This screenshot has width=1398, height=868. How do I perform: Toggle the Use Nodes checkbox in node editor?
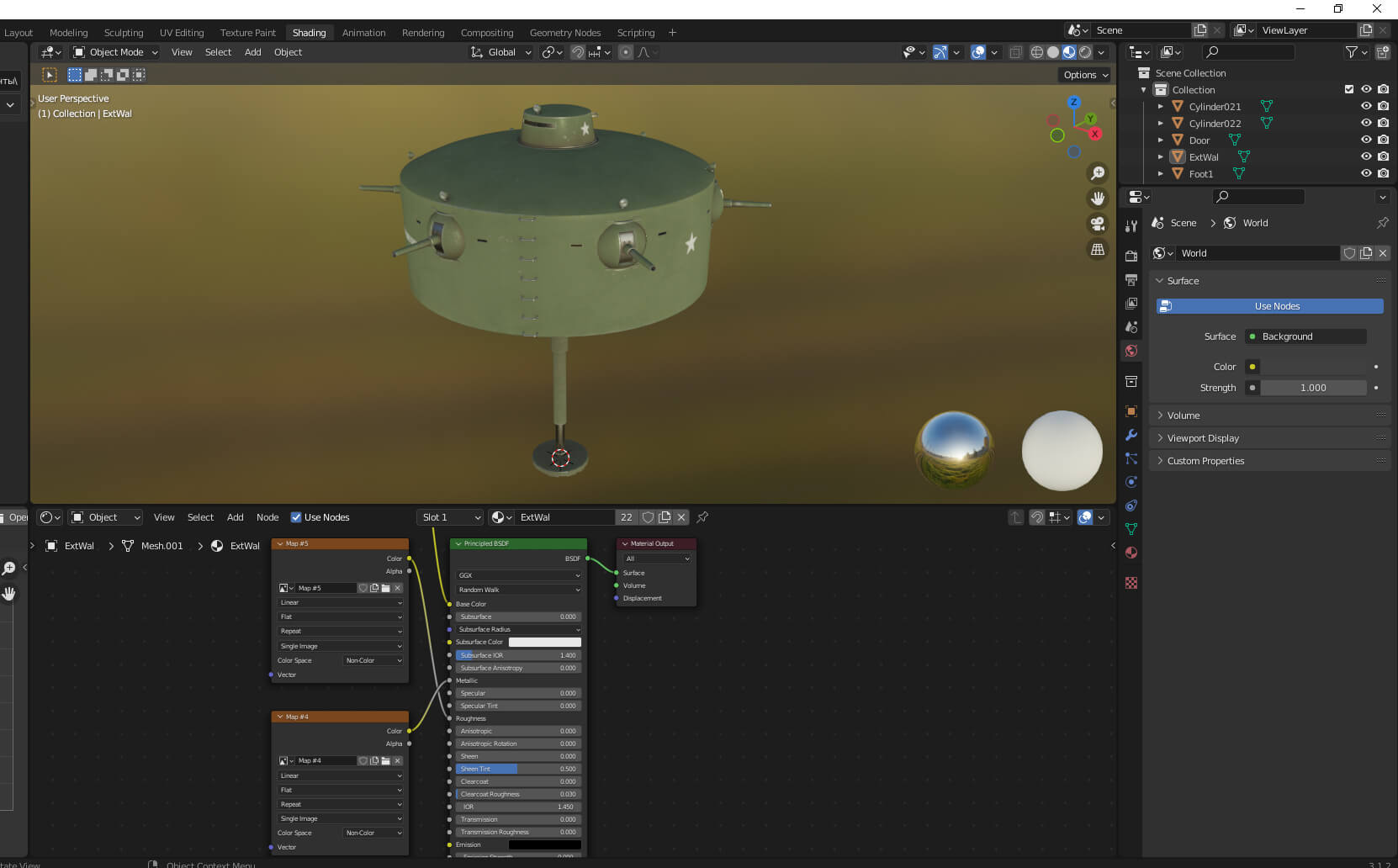(x=296, y=517)
